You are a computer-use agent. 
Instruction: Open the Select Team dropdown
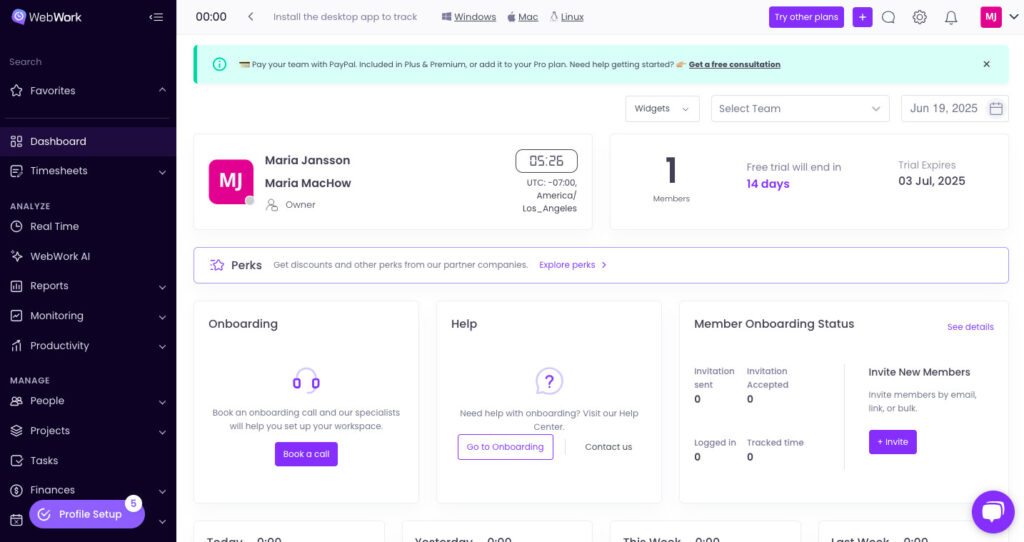click(800, 108)
